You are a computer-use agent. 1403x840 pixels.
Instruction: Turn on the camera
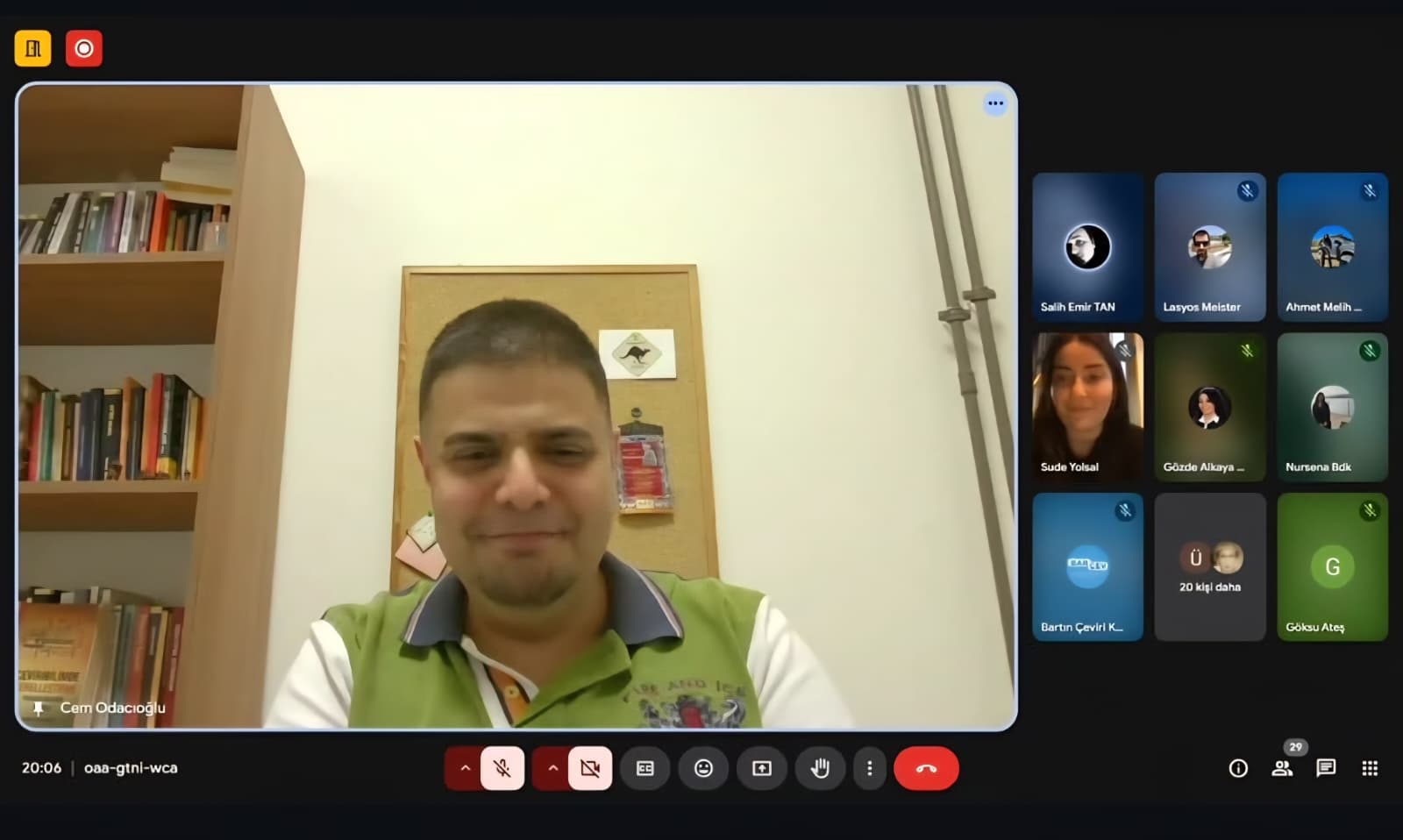point(590,768)
